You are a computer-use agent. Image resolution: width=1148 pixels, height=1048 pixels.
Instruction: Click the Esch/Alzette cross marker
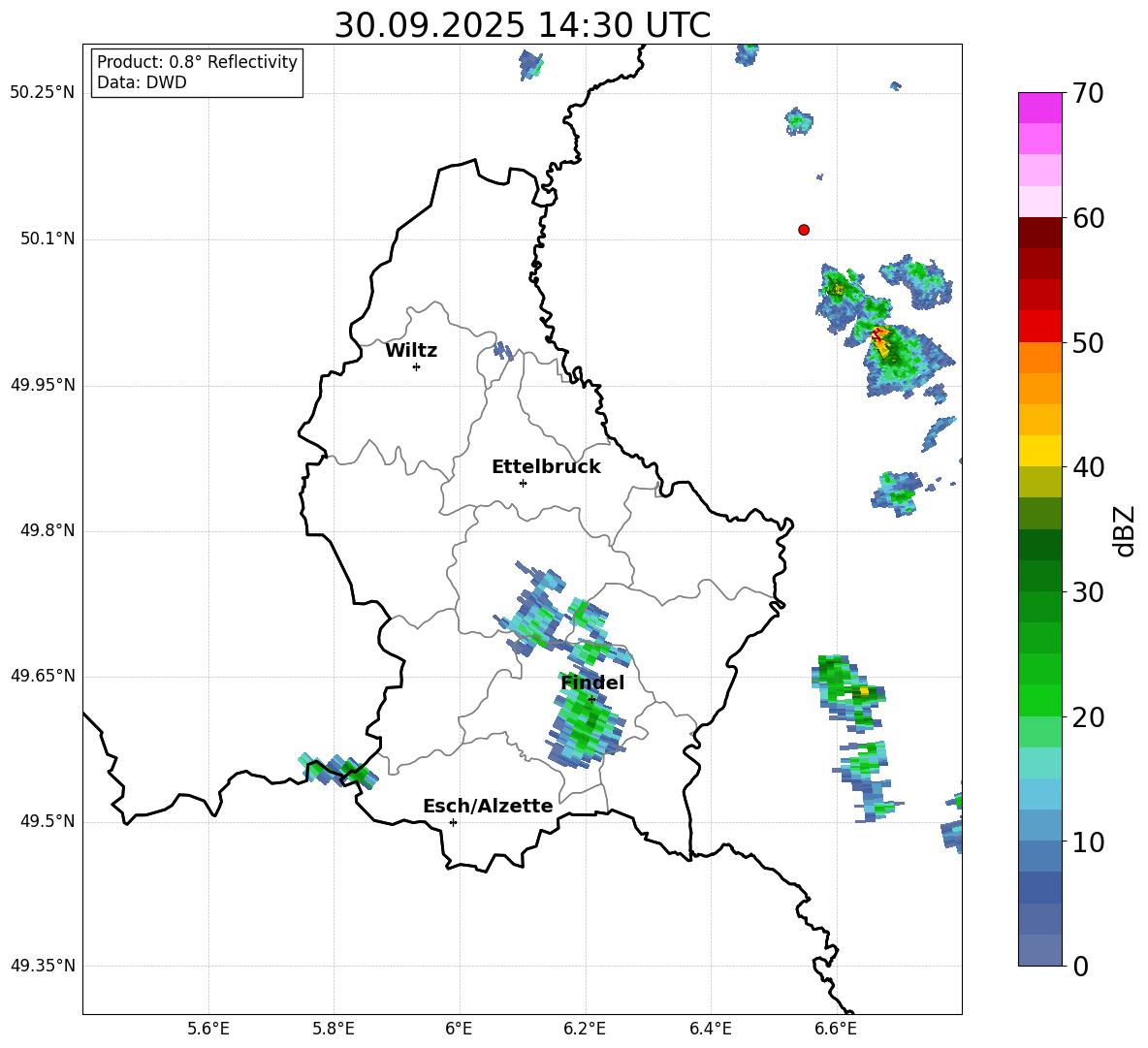click(453, 822)
